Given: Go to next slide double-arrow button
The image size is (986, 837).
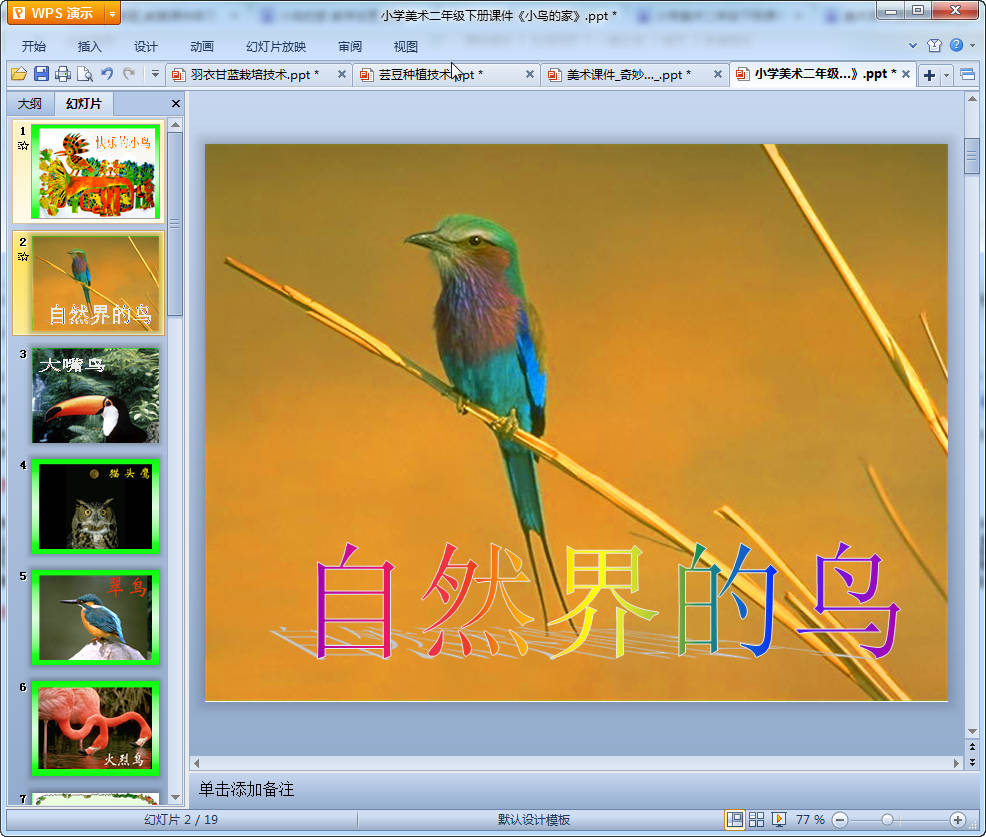Looking at the screenshot, I should pyautogui.click(x=972, y=762).
